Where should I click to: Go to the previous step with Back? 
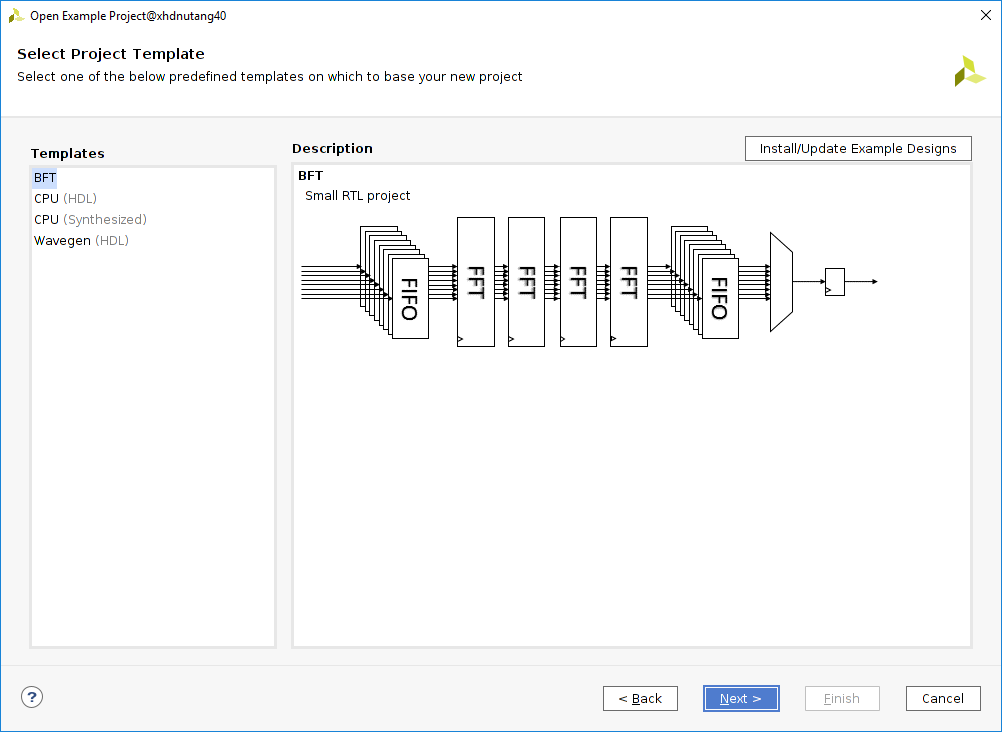(640, 698)
